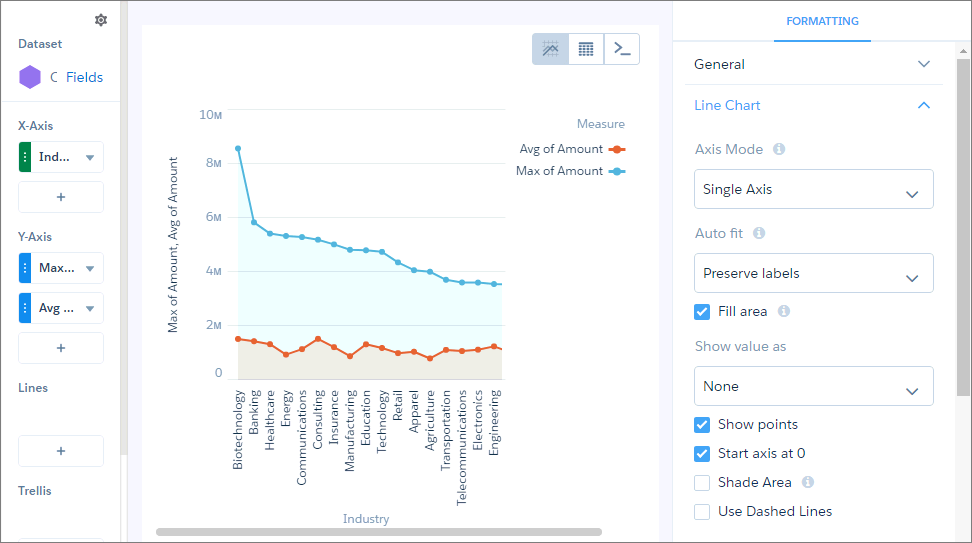972x543 pixels.
Task: Click the formatting panel vertical scrollbar
Action: pyautogui.click(x=963, y=227)
